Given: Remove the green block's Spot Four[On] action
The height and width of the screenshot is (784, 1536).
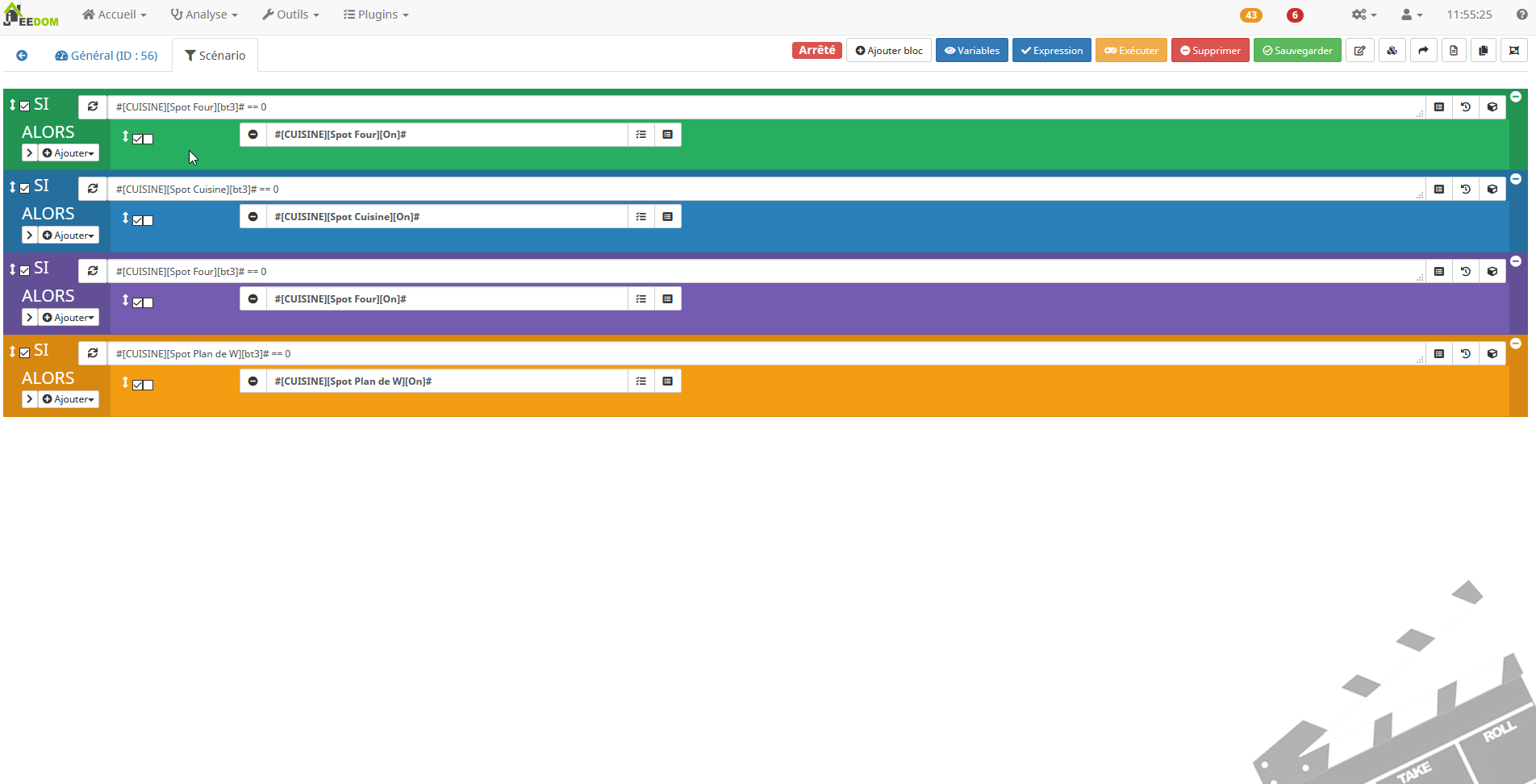Looking at the screenshot, I should pos(253,135).
